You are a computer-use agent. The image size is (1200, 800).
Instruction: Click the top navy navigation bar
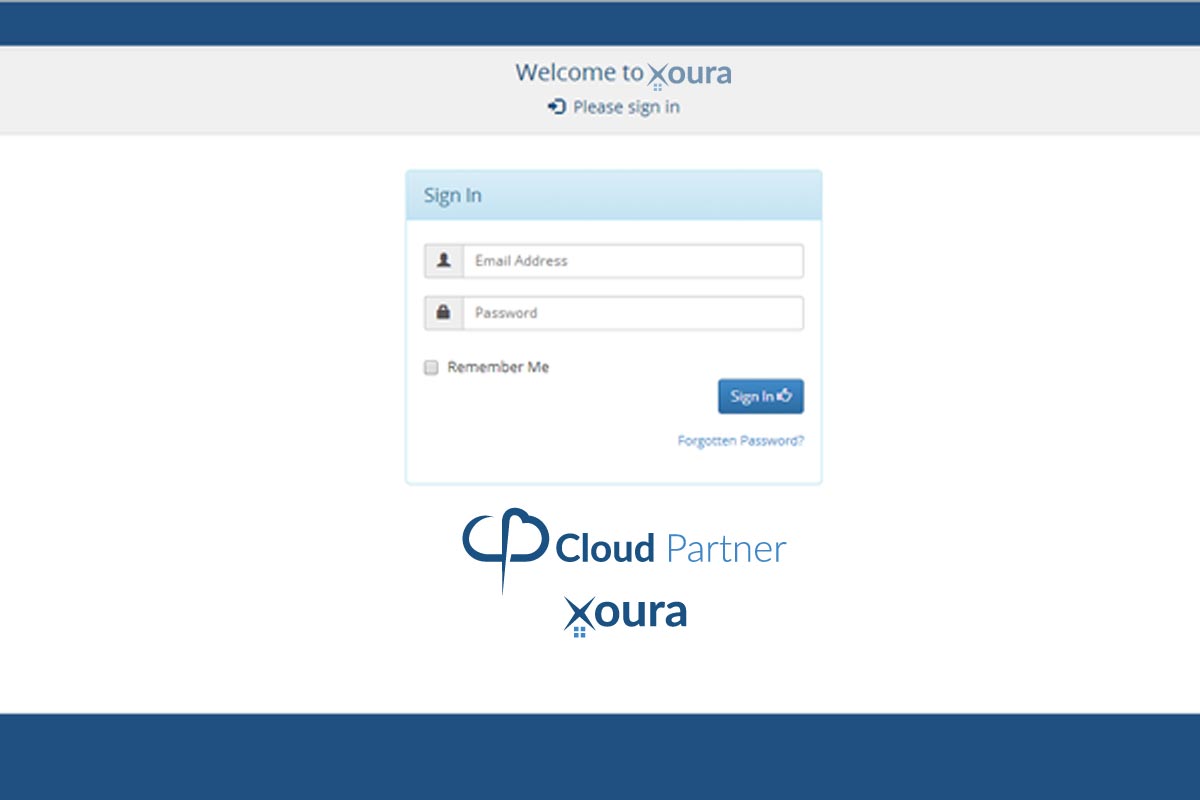(x=600, y=22)
